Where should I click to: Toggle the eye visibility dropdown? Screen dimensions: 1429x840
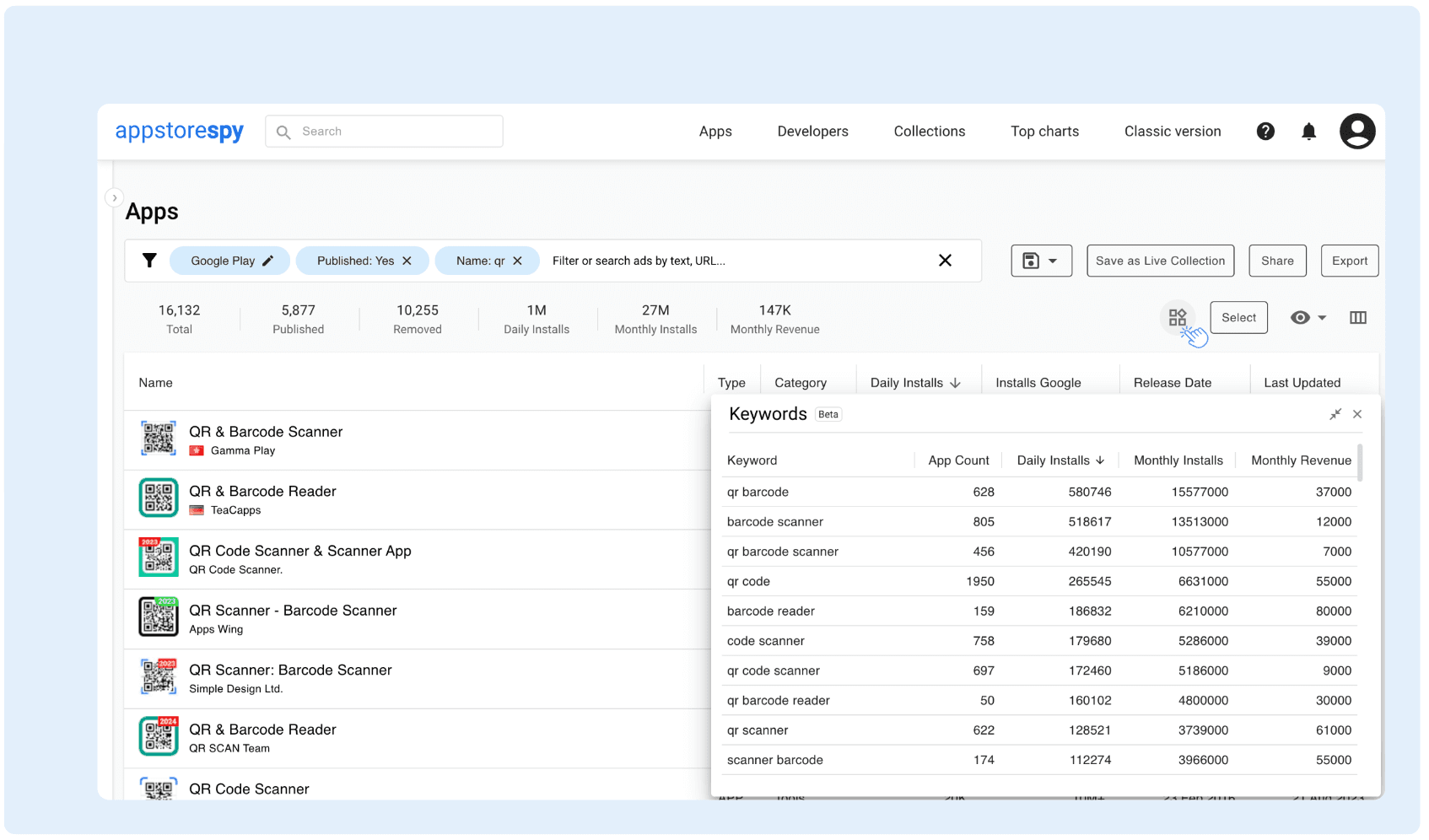[x=1308, y=318]
